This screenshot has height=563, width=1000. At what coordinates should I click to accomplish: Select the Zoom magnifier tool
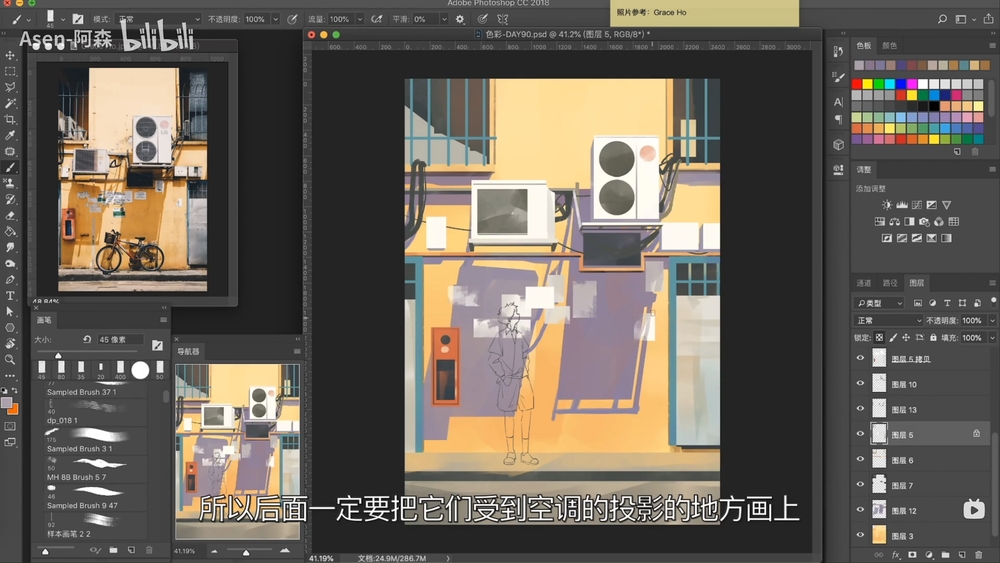11,360
